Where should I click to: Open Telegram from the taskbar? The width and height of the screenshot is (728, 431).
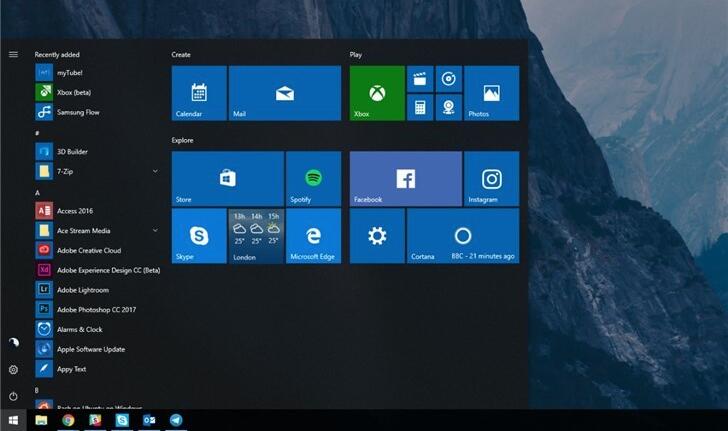point(176,421)
